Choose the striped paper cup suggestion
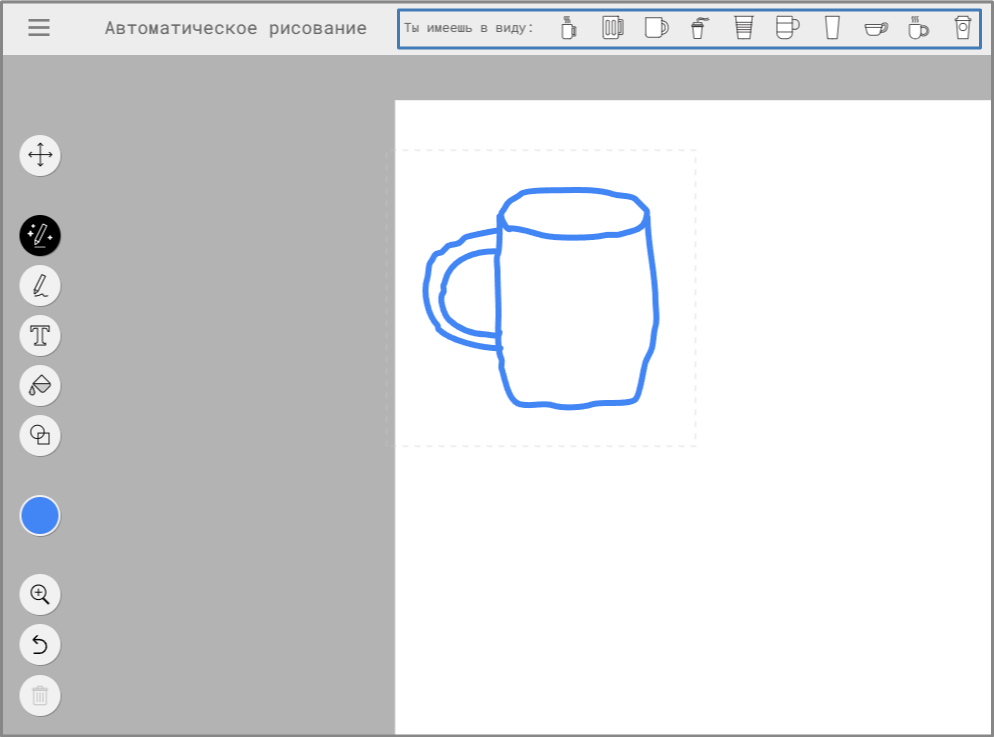This screenshot has width=994, height=737. (x=743, y=28)
